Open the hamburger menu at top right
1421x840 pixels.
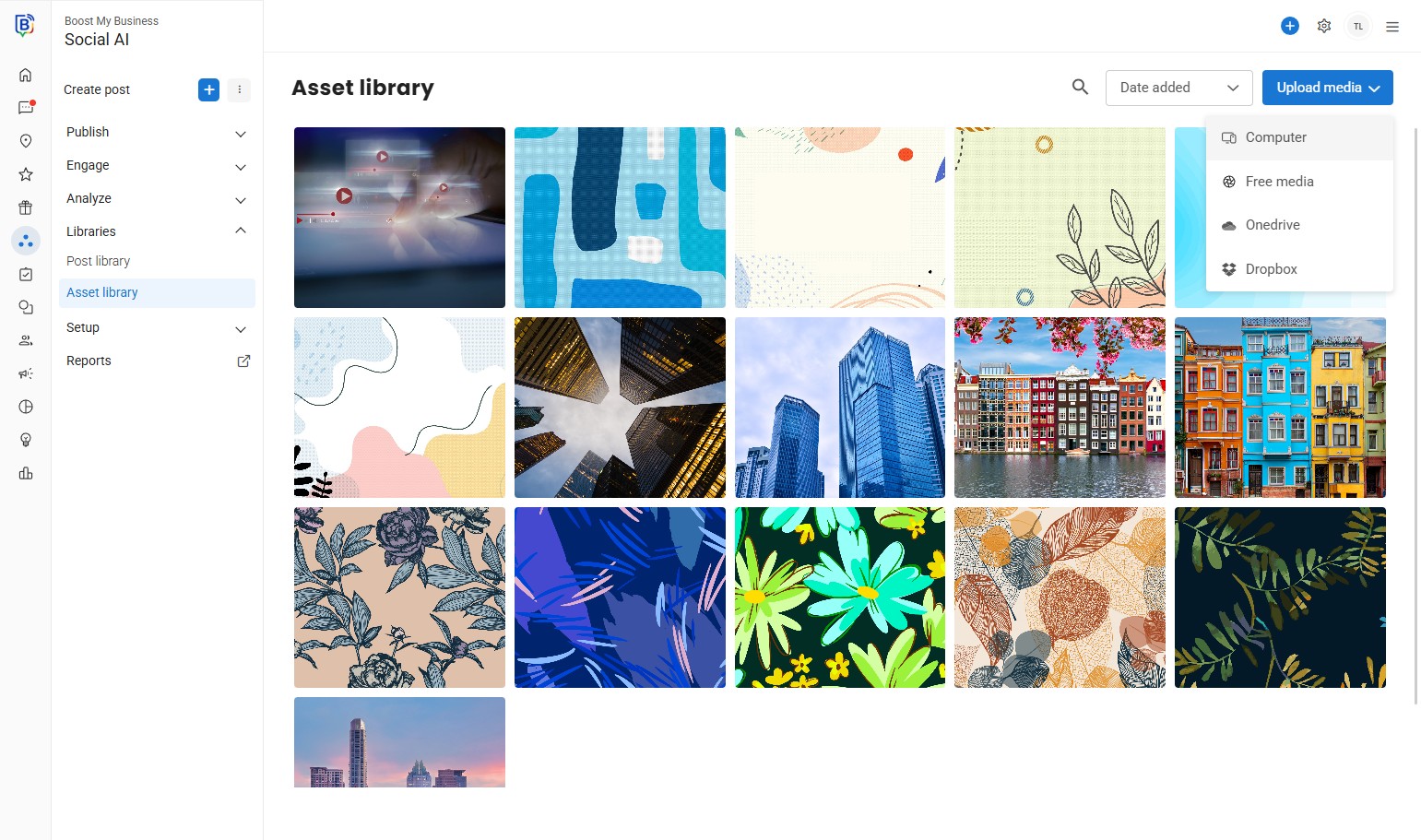pos(1392,27)
